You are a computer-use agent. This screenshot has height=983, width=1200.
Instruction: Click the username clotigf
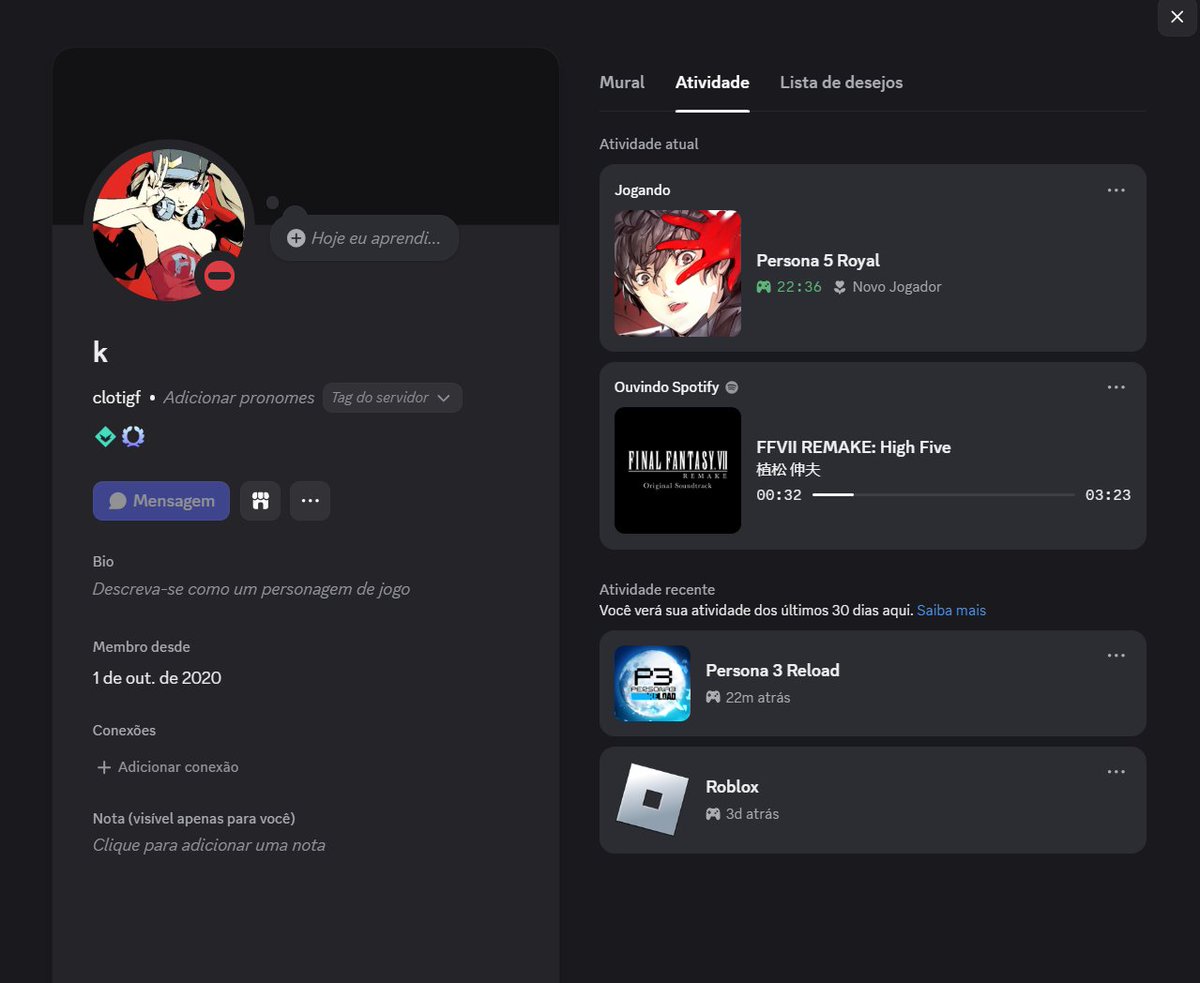pos(117,398)
